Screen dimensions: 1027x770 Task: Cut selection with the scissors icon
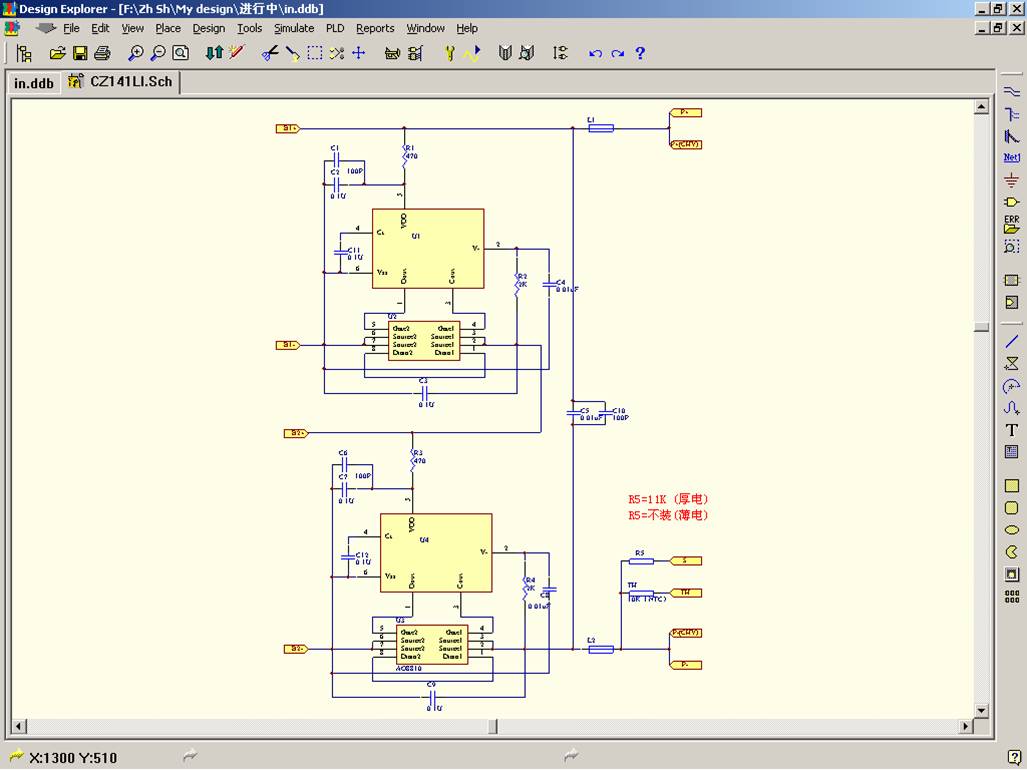click(x=270, y=53)
